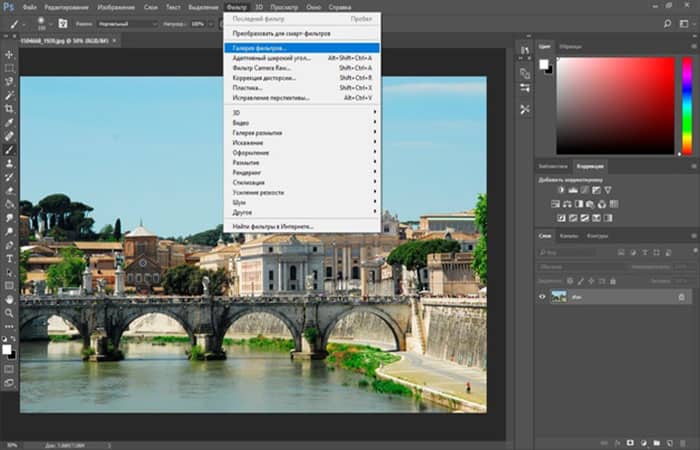Screen dimensions: 700x450
Task: Open the Layers panel flyout menu
Action: [694, 236]
